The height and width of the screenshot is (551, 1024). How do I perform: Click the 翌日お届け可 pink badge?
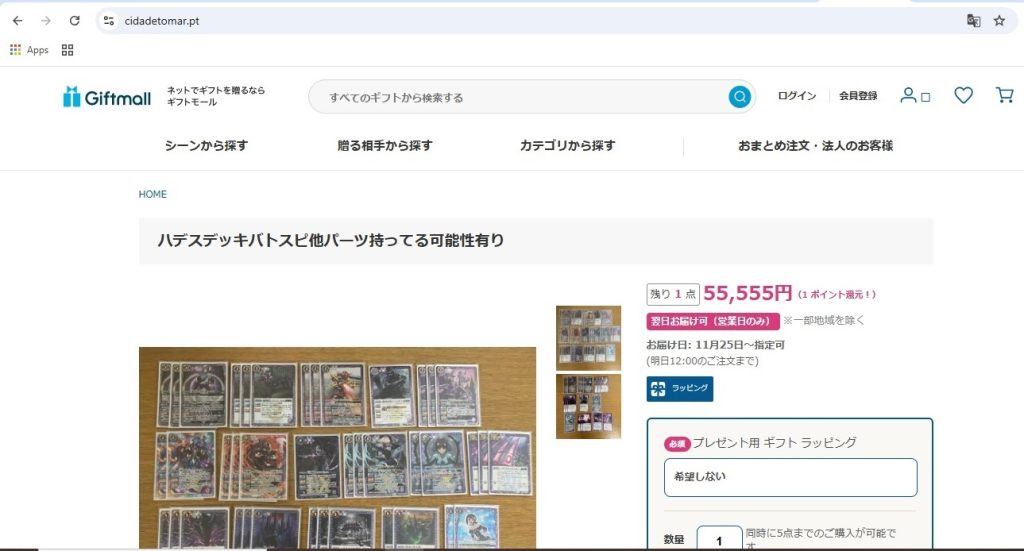click(x=712, y=321)
